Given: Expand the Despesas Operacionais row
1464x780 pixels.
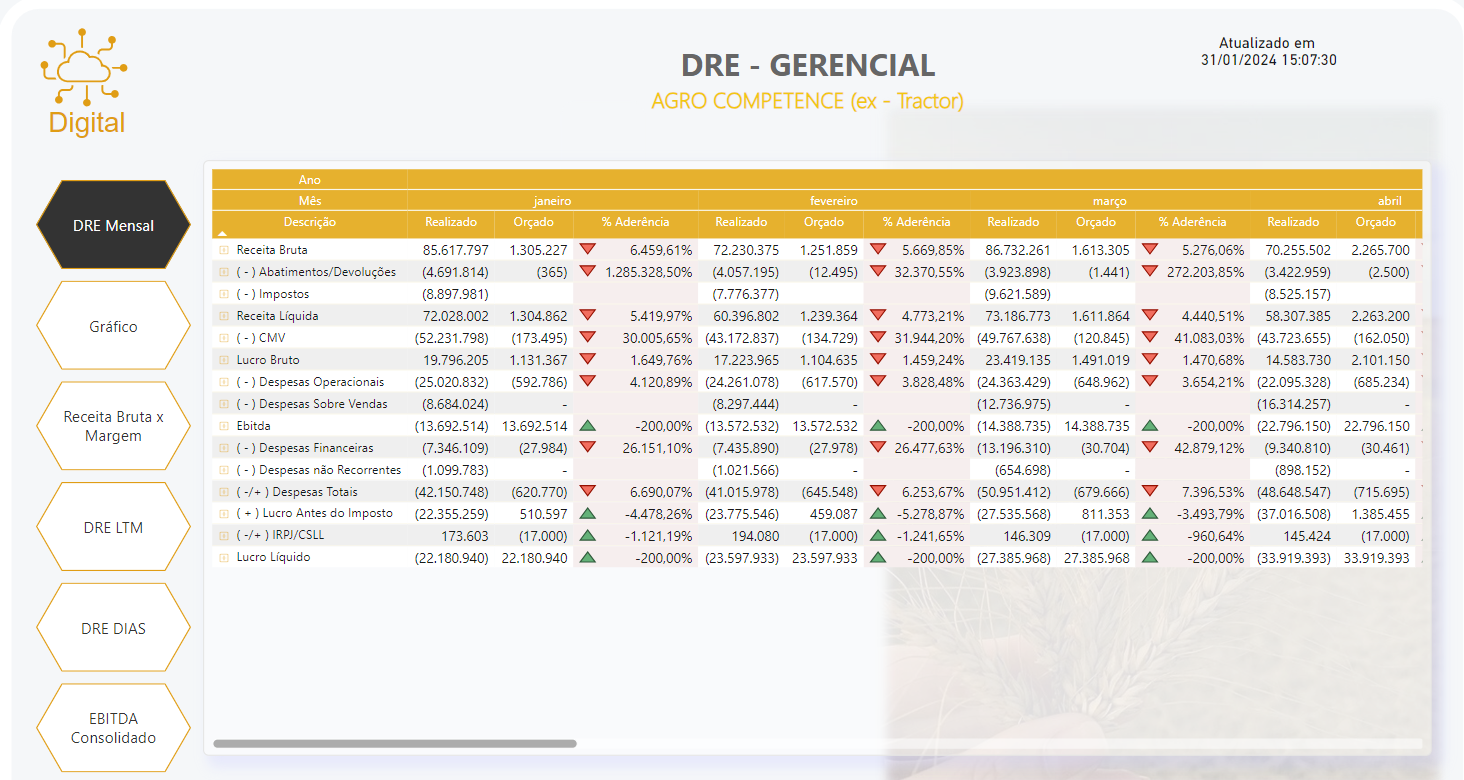Looking at the screenshot, I should [224, 382].
